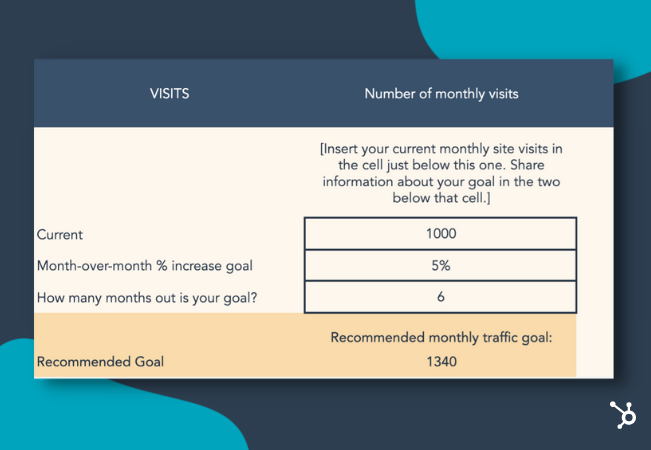Select the Current row label
The image size is (651, 450).
[60, 235]
